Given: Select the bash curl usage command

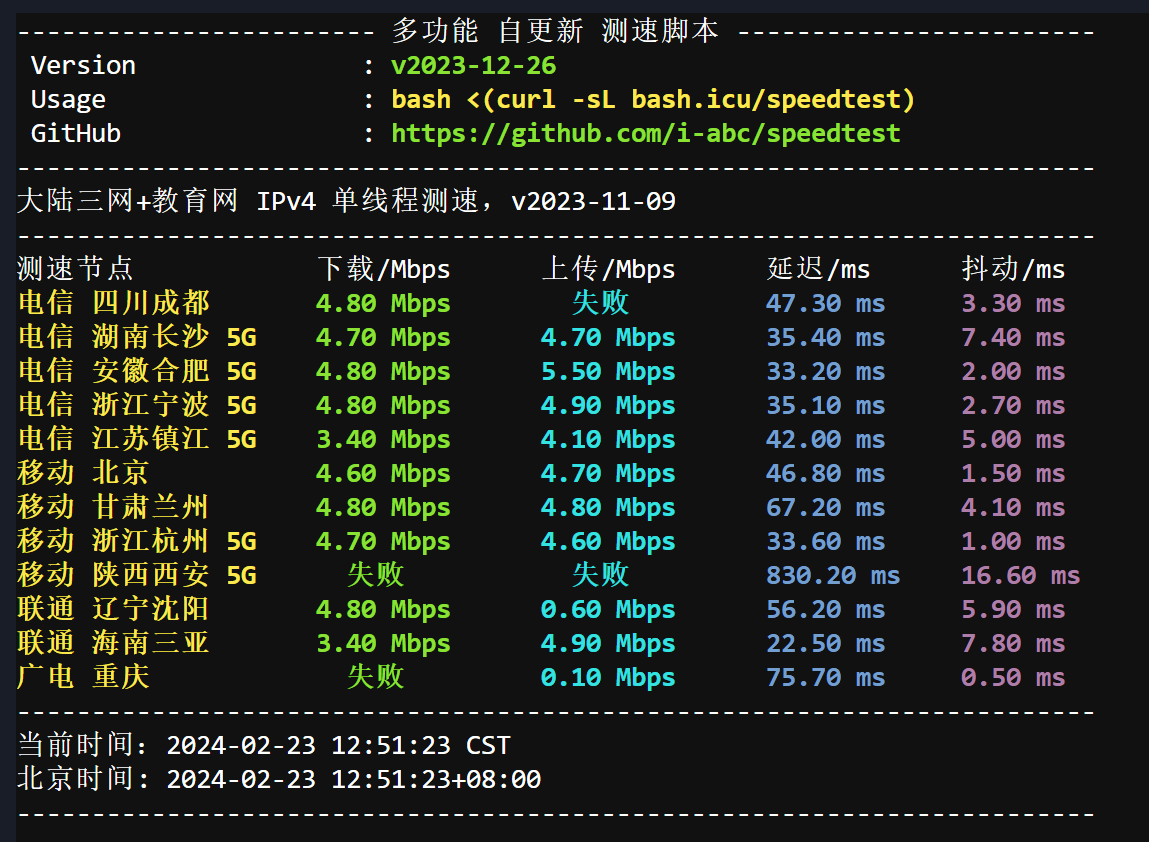Looking at the screenshot, I should click(x=653, y=99).
